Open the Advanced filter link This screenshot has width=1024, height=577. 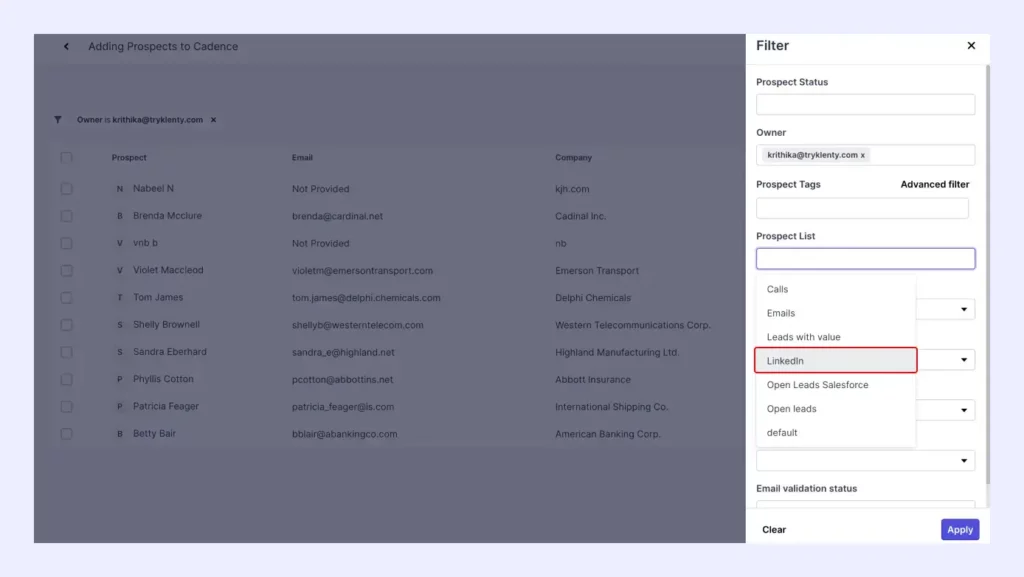935,184
